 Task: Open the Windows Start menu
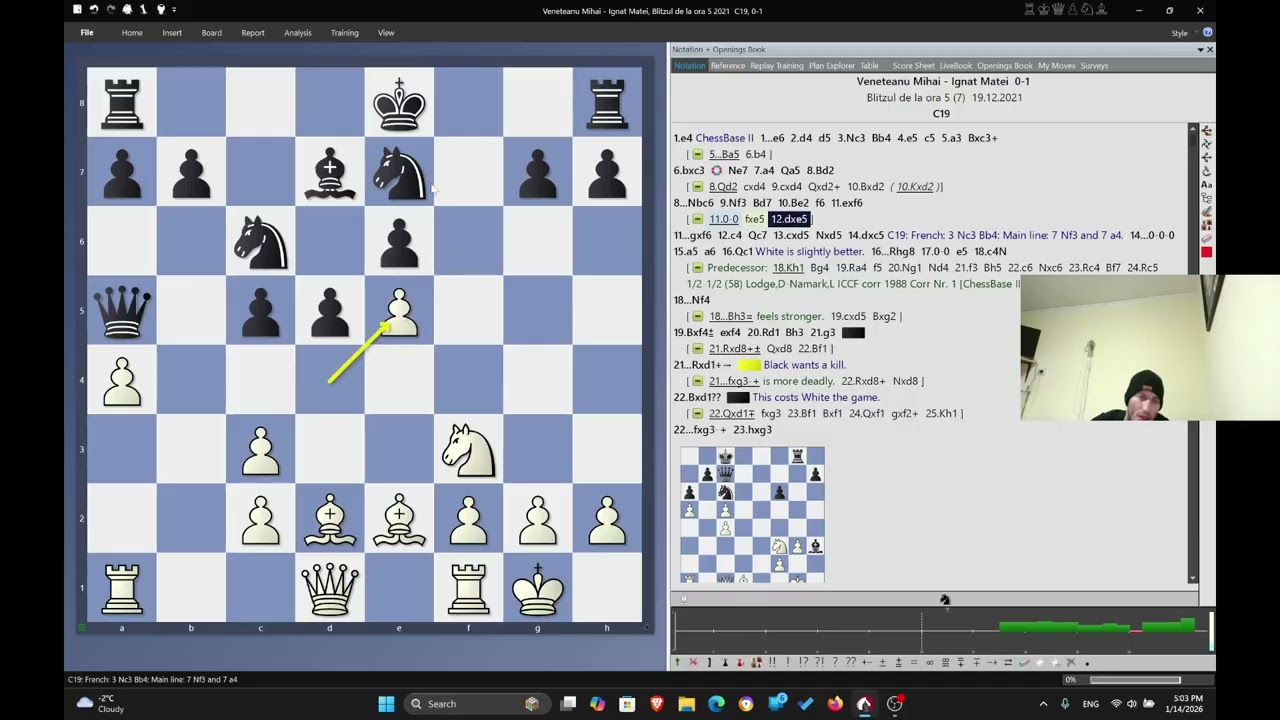tap(386, 704)
